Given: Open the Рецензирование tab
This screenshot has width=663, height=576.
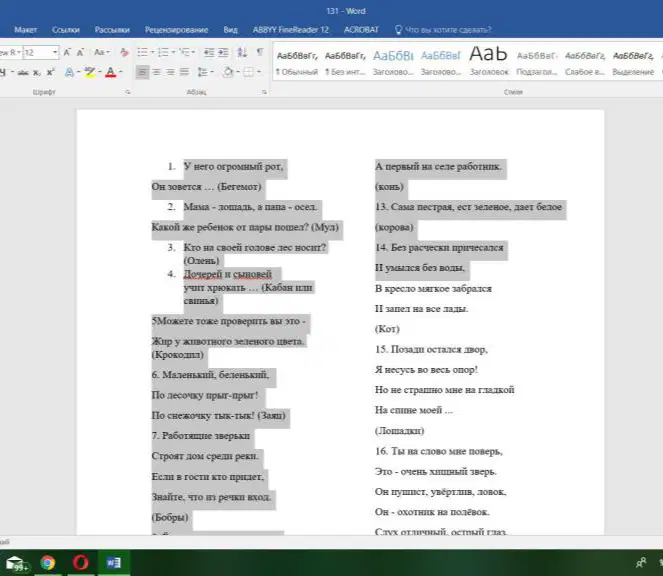Looking at the screenshot, I should pyautogui.click(x=176, y=30).
